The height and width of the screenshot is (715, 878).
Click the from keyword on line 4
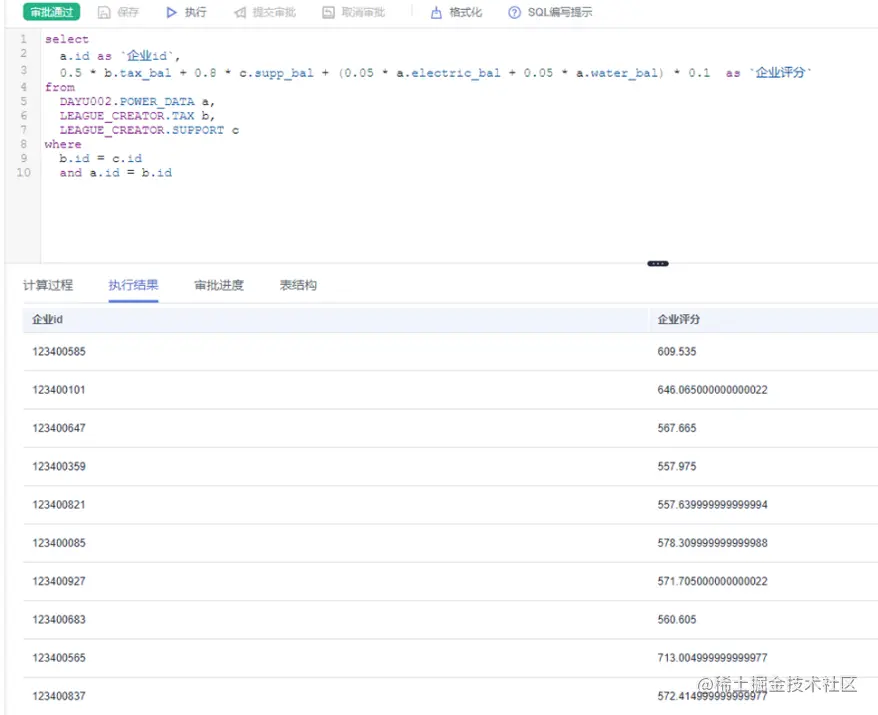click(60, 87)
